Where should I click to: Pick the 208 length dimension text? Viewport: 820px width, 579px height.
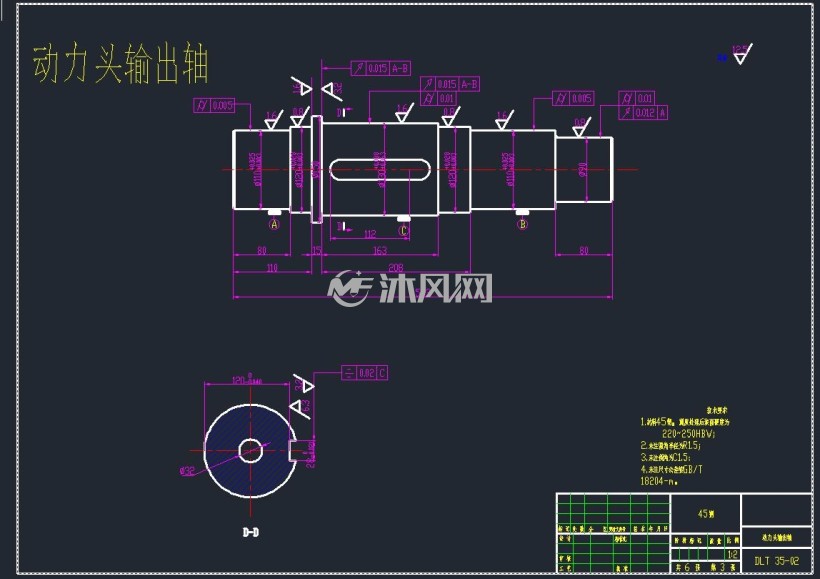(x=396, y=268)
